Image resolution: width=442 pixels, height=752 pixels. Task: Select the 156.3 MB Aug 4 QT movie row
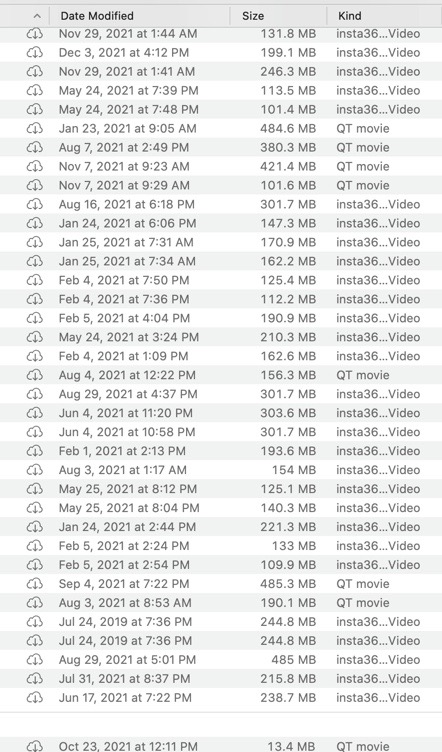click(x=221, y=375)
